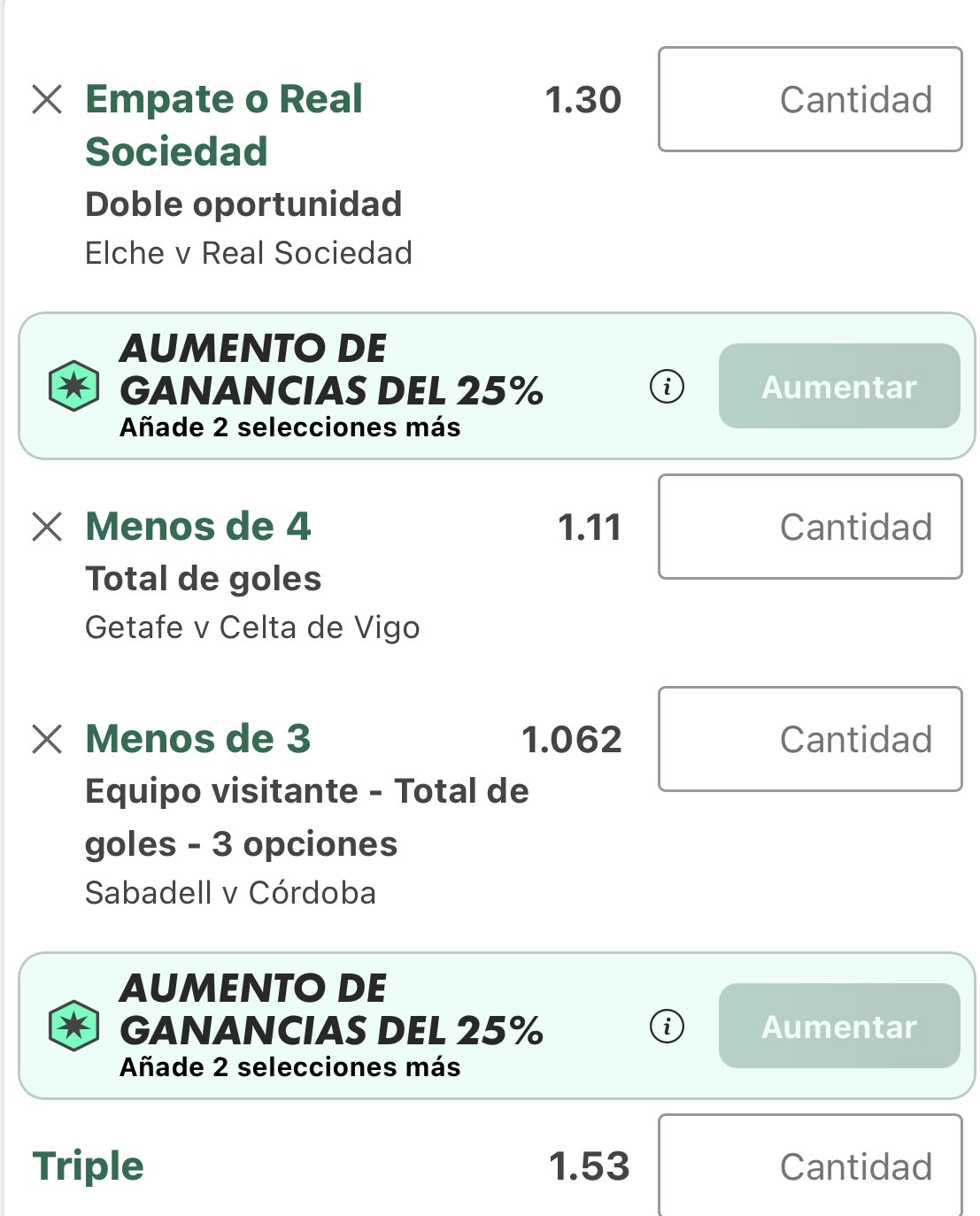Open the Menos de 3 selection title

click(x=198, y=739)
